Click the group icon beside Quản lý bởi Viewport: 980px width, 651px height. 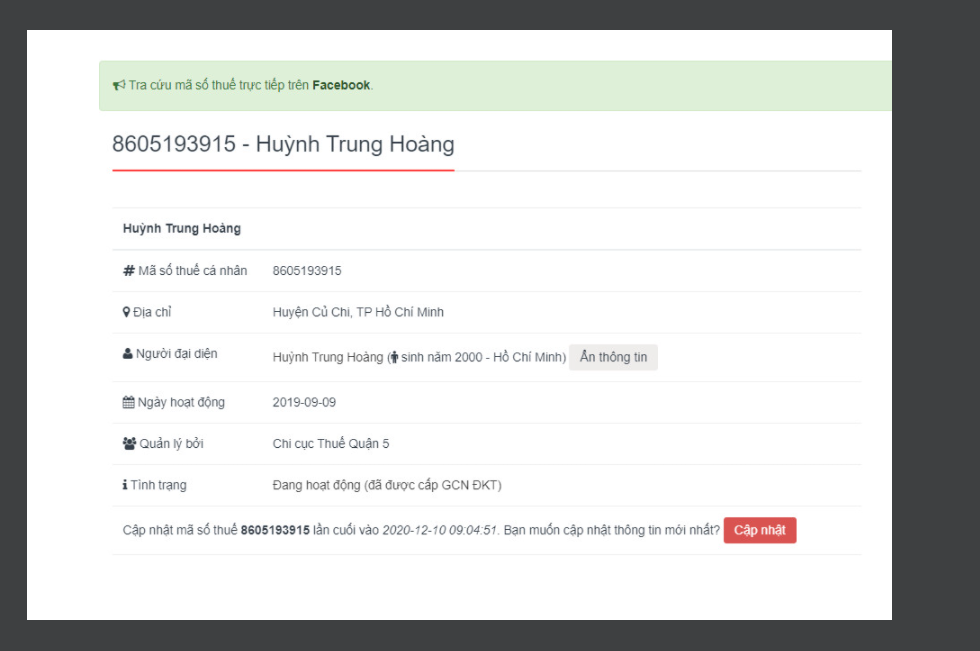129,444
